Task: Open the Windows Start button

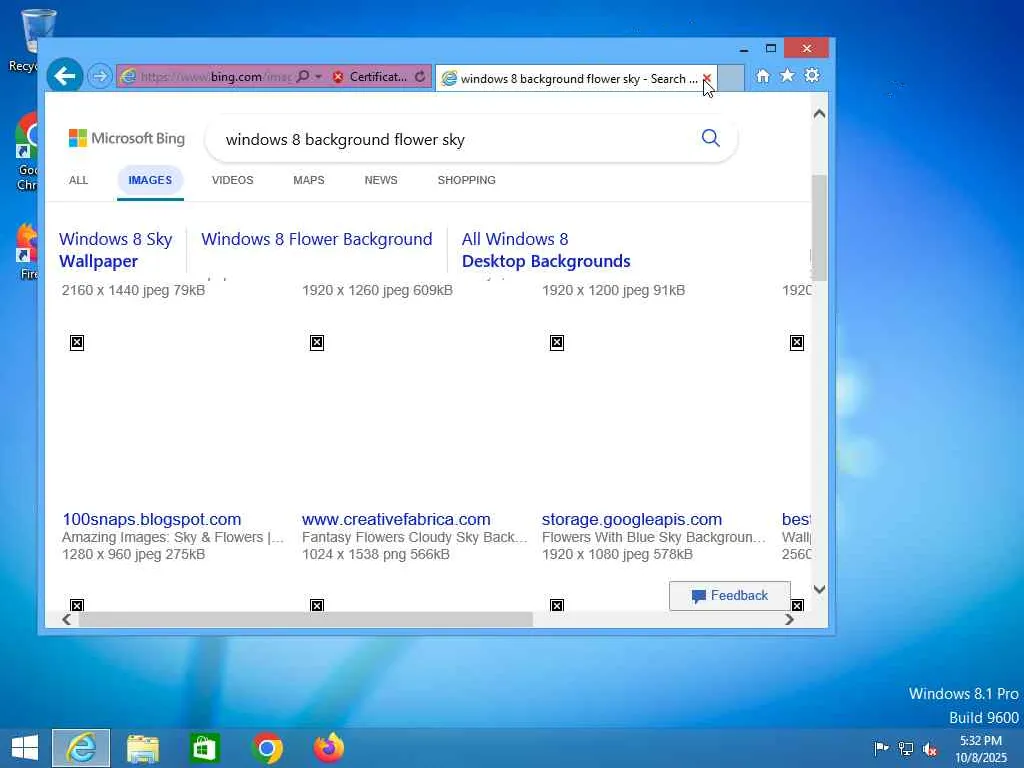Action: point(25,748)
